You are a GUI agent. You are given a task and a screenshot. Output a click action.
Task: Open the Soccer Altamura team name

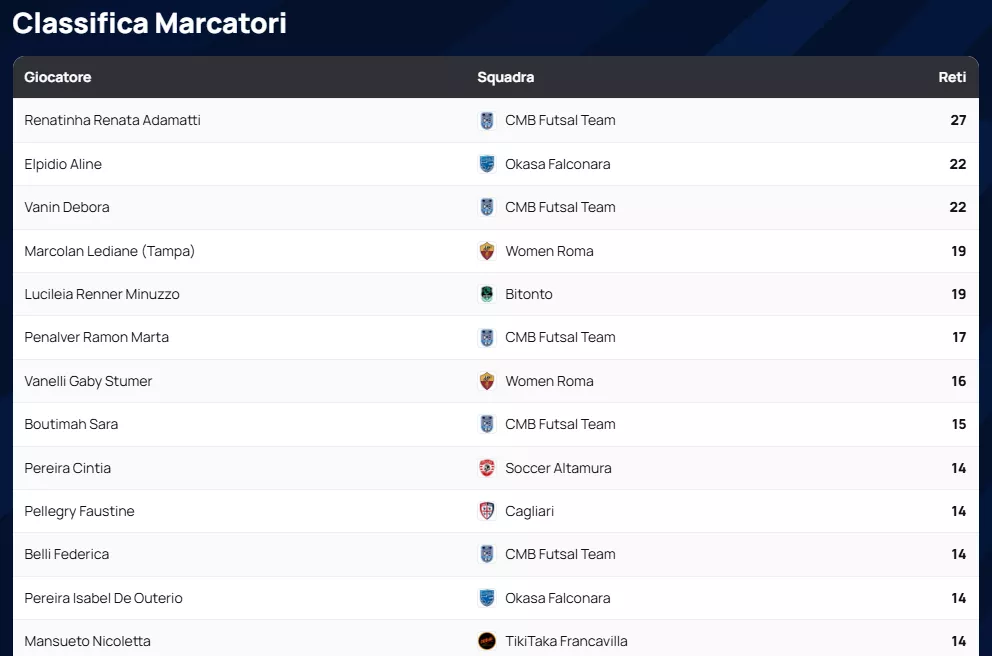pyautogui.click(x=558, y=468)
